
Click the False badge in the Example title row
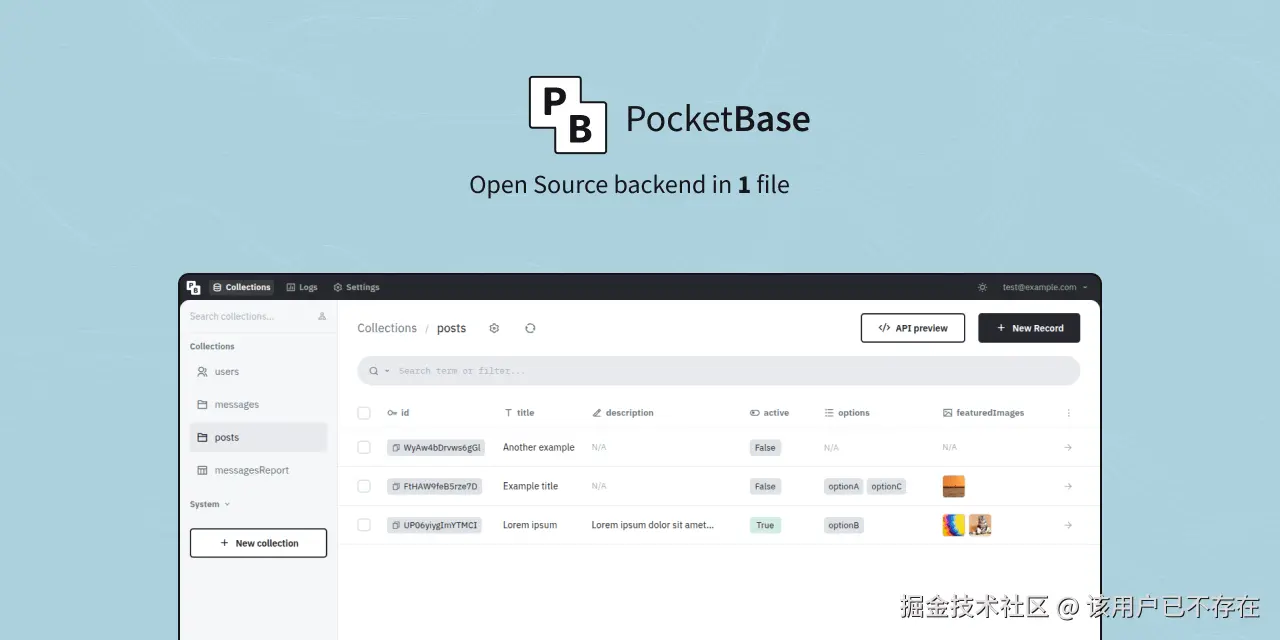point(765,487)
